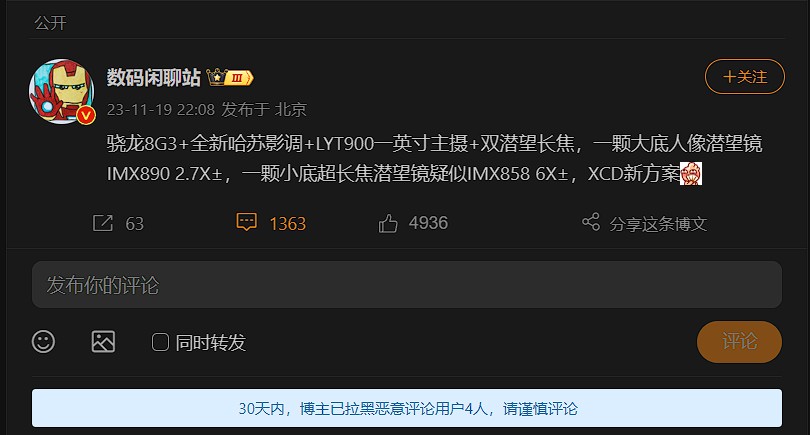The image size is (810, 435).
Task: Click the 1363 comment count
Action: click(287, 224)
